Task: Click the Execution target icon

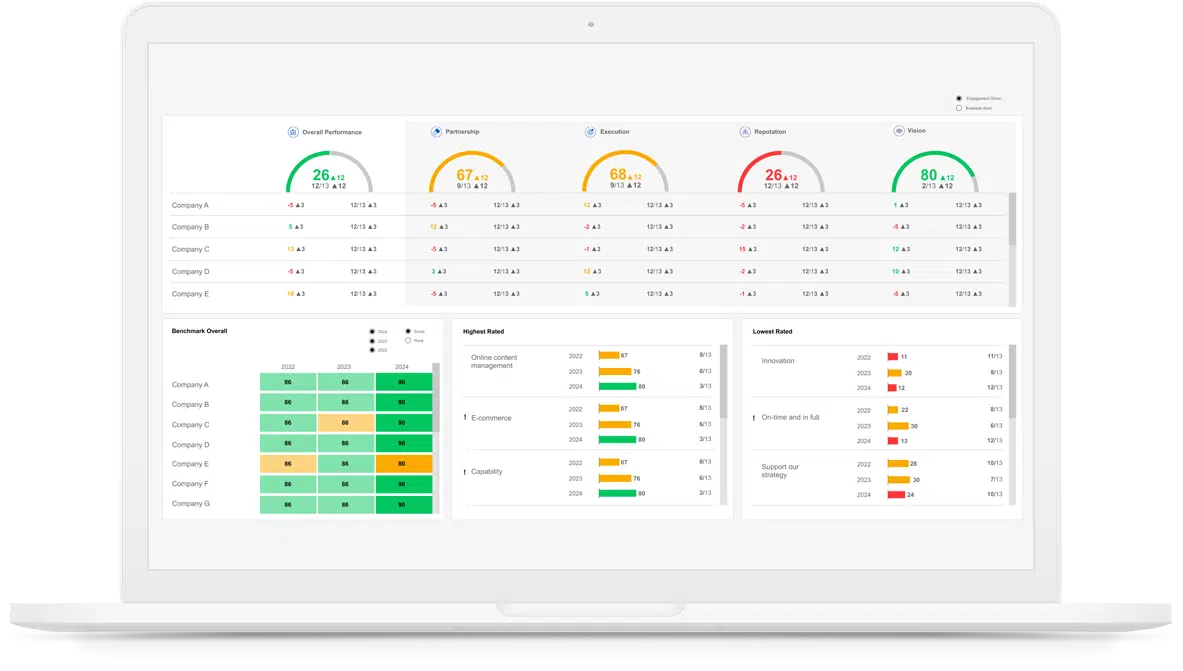Action: point(591,132)
